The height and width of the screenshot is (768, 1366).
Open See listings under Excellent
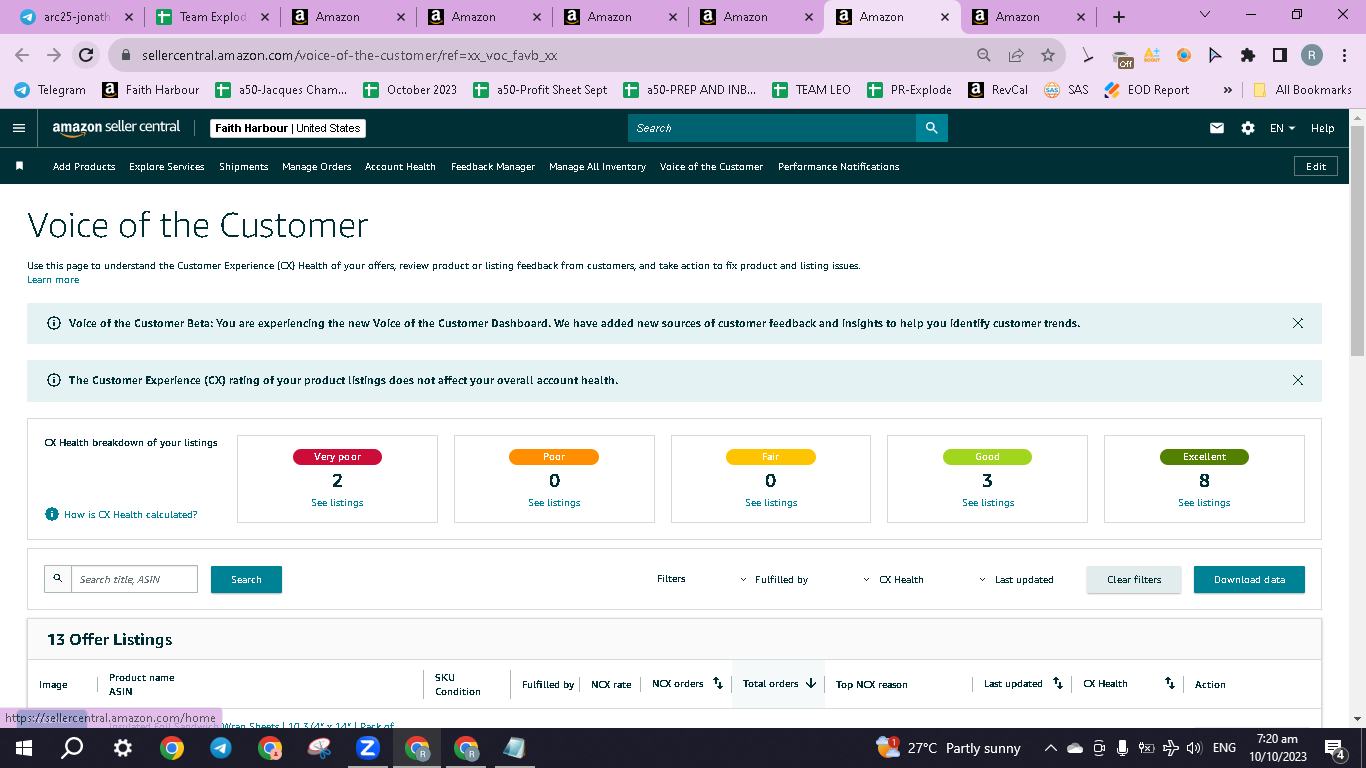1204,503
